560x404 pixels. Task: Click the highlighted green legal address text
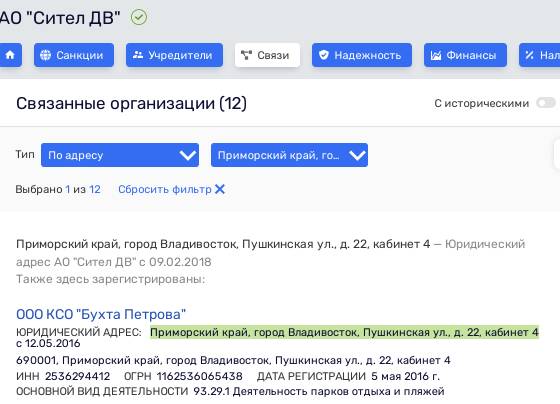[344, 332]
